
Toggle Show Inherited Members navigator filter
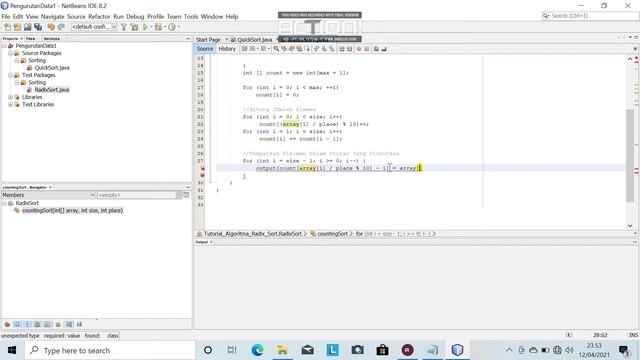[x=7, y=324]
